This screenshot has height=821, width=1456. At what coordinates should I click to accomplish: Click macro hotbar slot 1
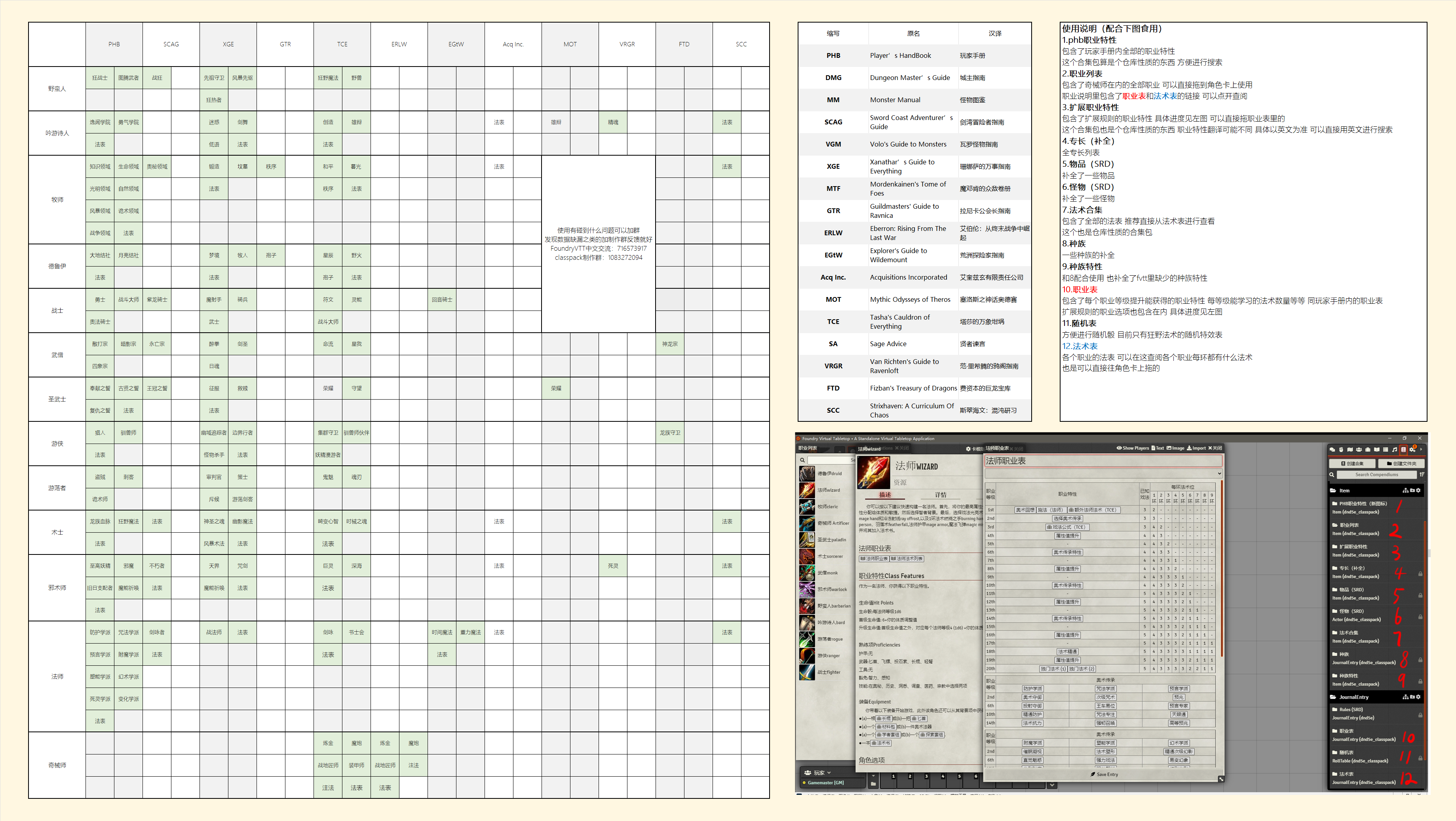click(x=888, y=781)
